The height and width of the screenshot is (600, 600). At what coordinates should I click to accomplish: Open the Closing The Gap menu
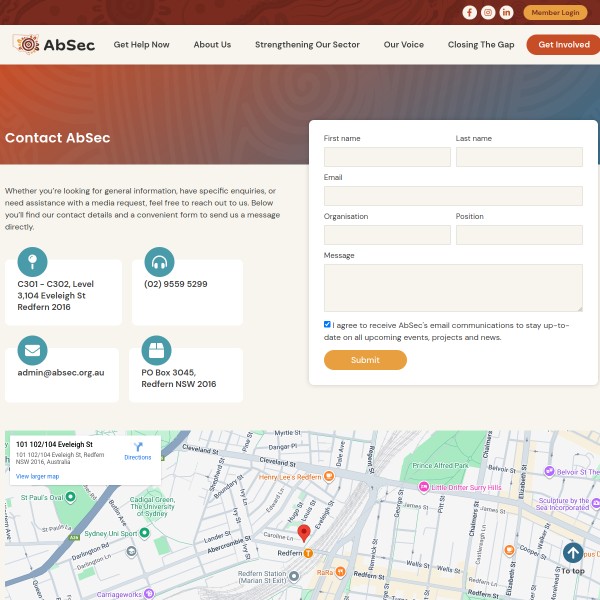[x=481, y=45]
